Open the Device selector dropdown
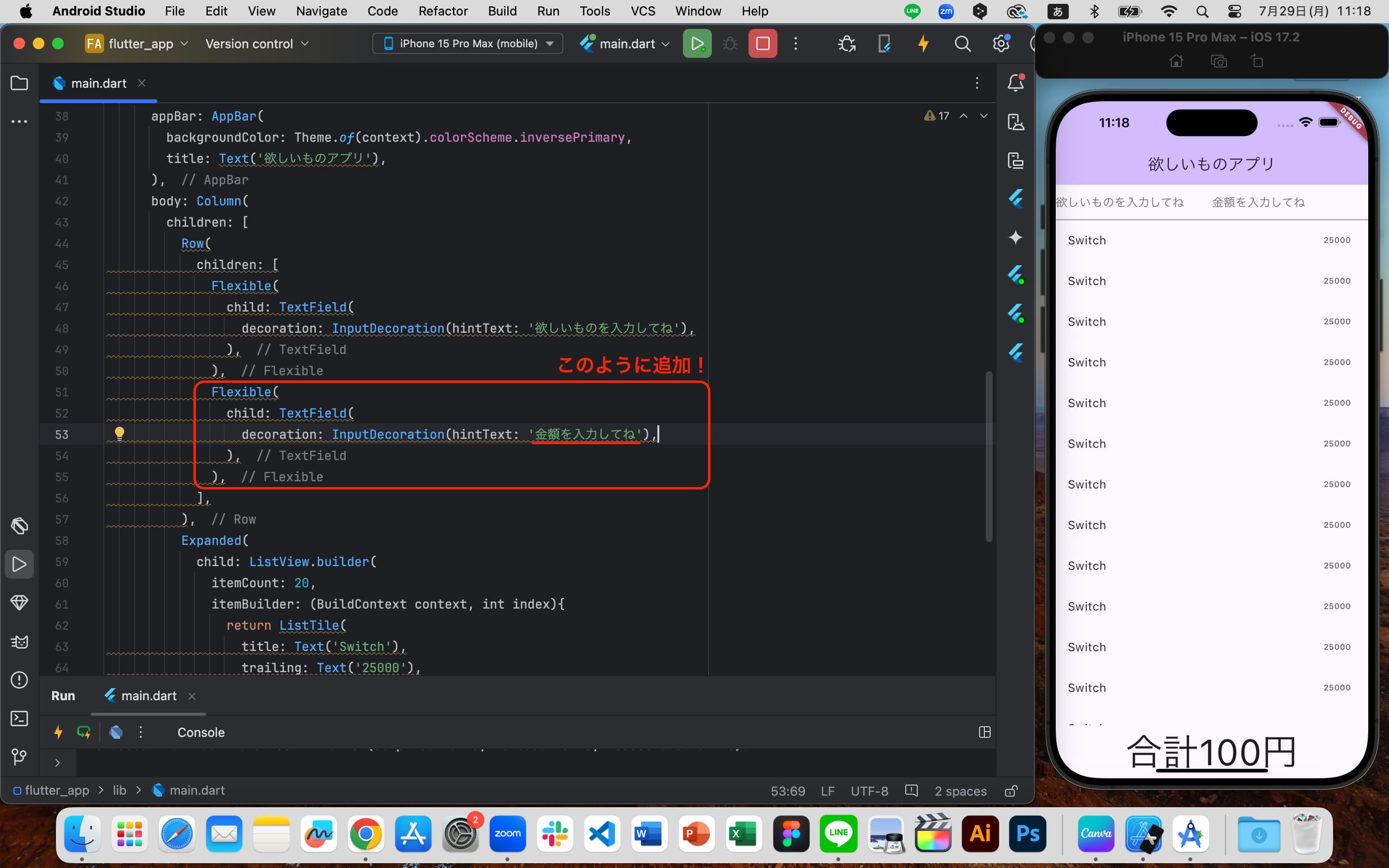 [467, 43]
